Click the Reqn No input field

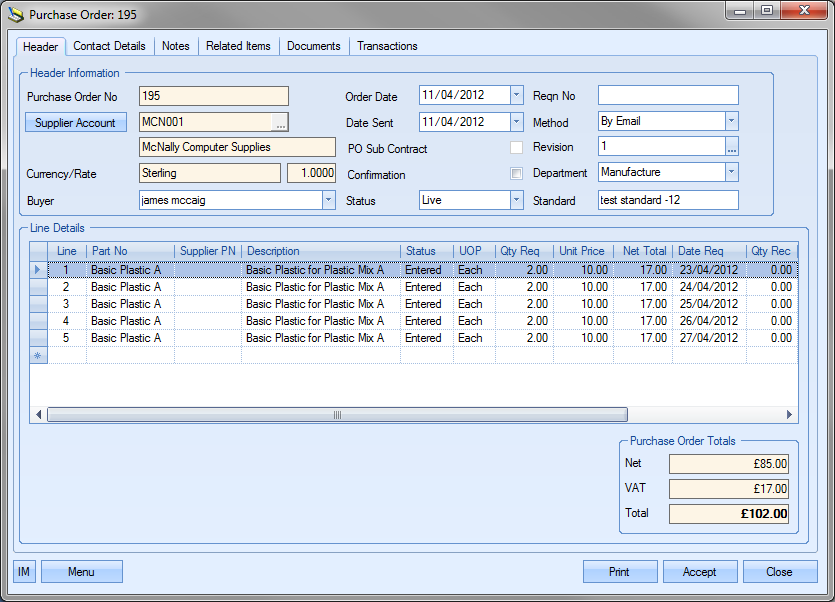point(668,96)
